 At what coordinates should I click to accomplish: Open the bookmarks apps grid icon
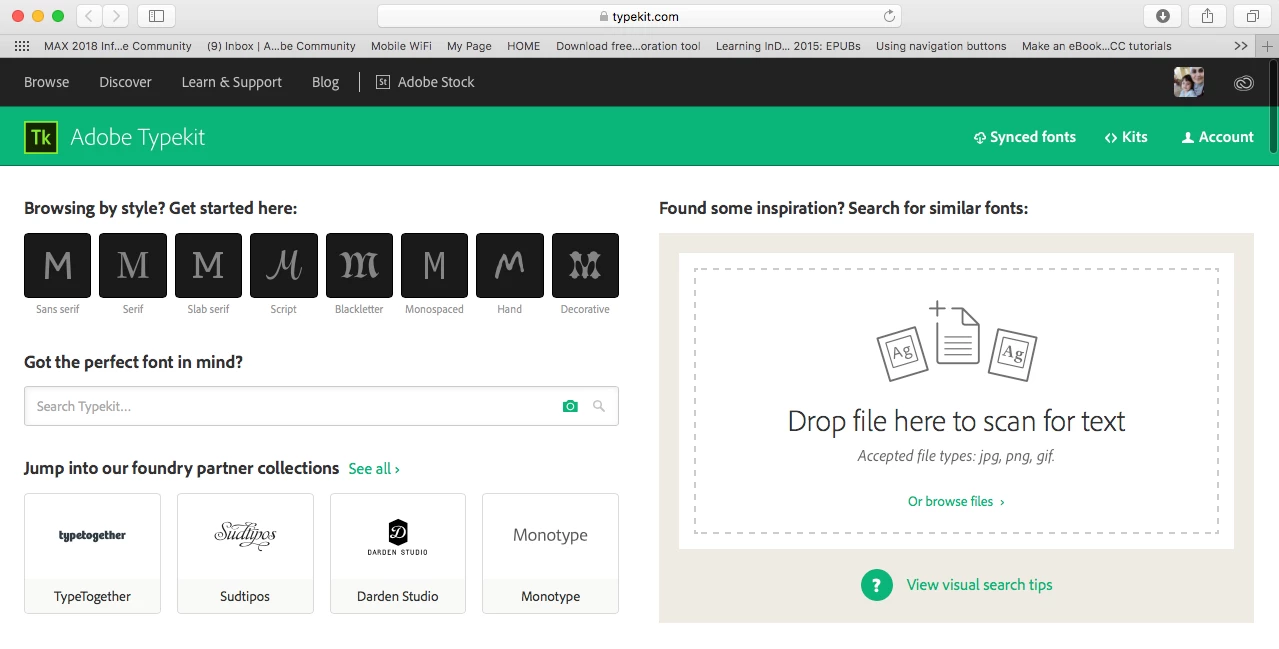[x=22, y=46]
